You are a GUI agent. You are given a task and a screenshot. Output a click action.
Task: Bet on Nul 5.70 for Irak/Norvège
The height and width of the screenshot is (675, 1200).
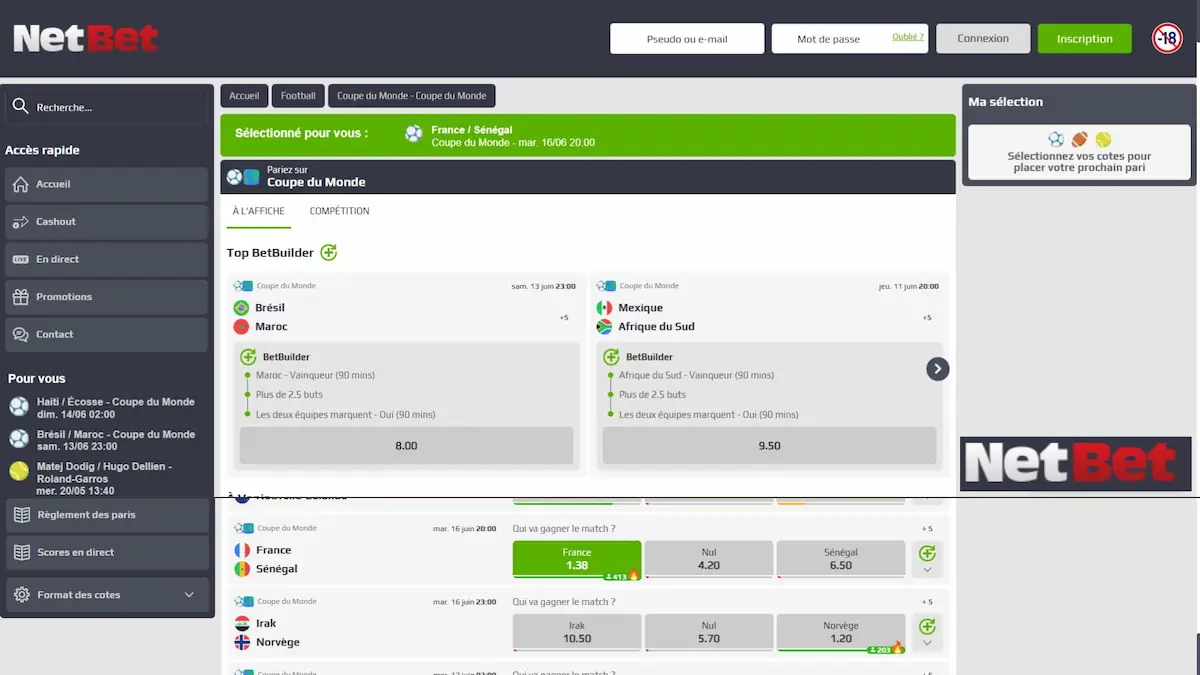click(x=709, y=632)
